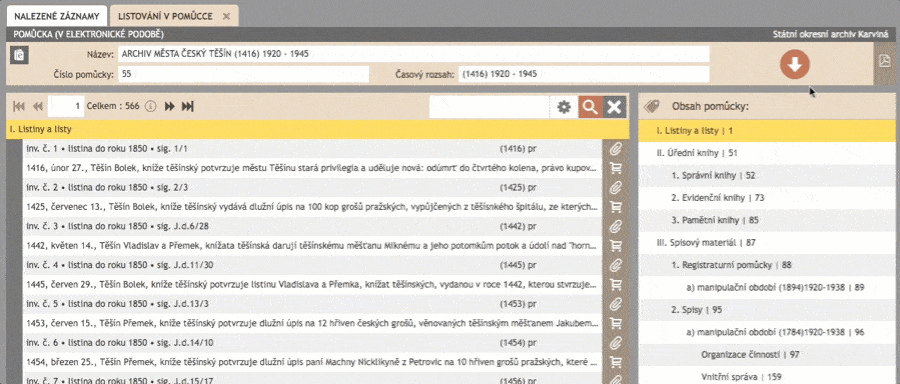Open attachment paperclip for inv. č. 6
900x384 pixels.
pyautogui.click(x=616, y=343)
